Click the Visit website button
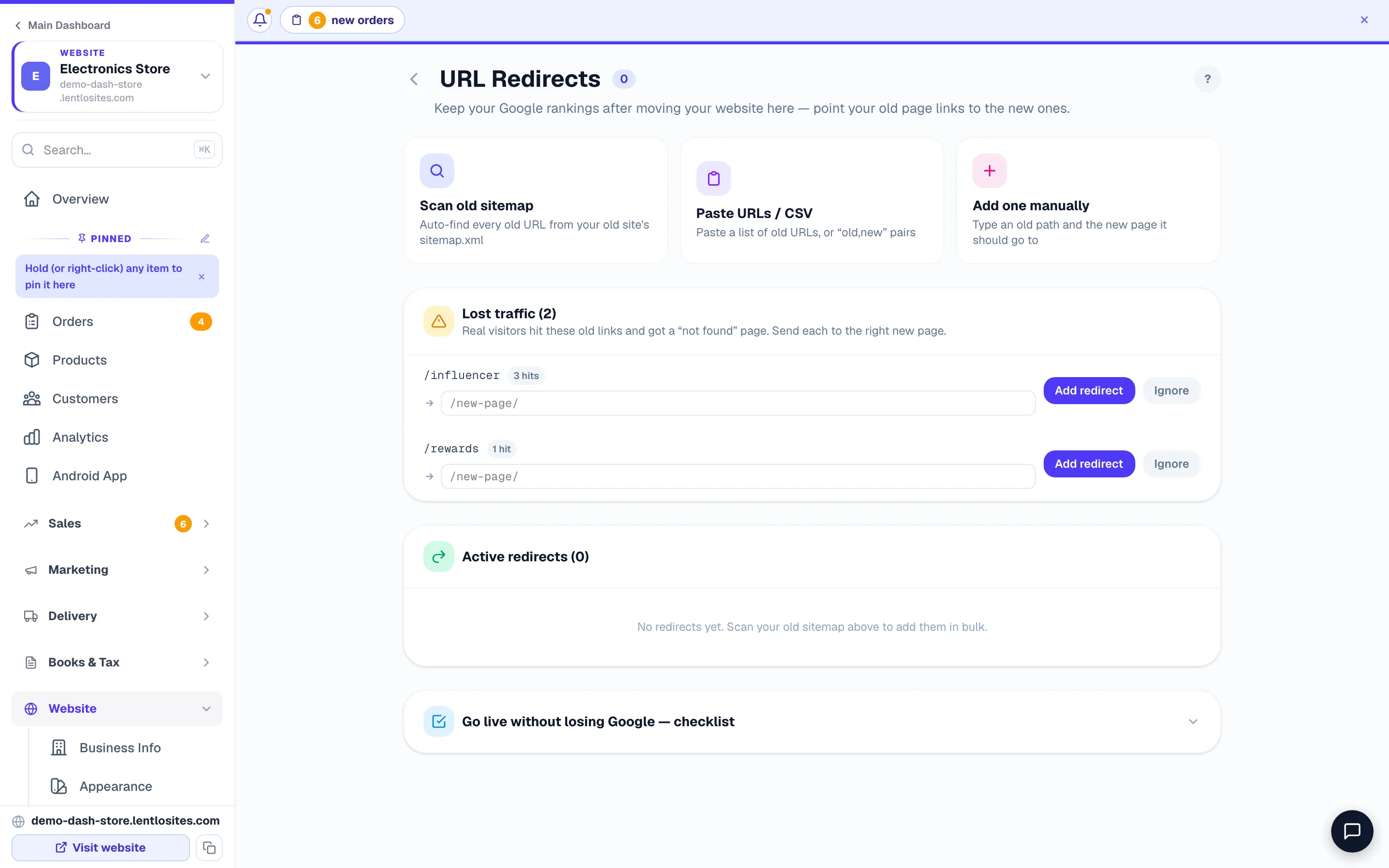This screenshot has height=868, width=1389. 100,847
